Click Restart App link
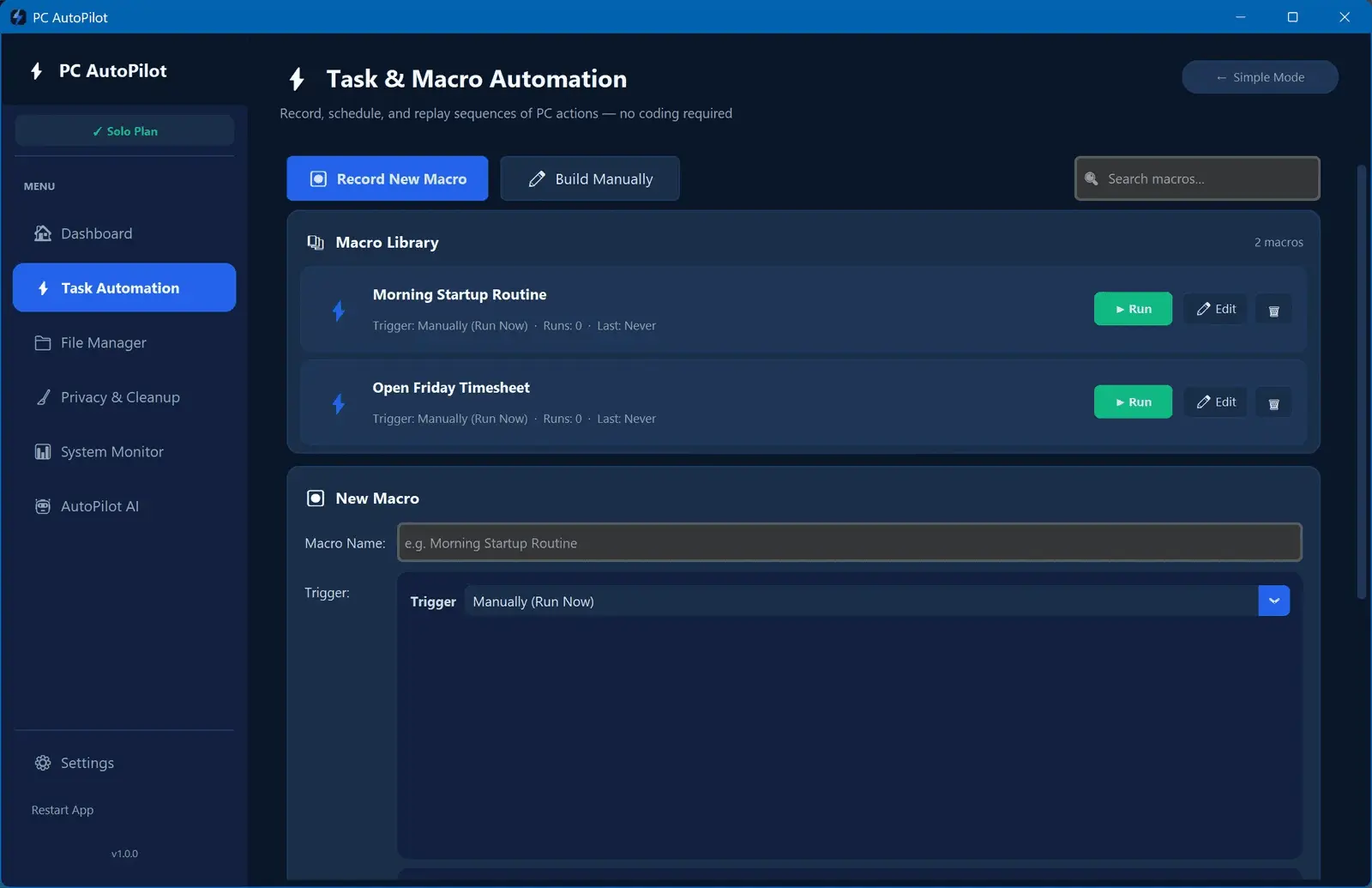This screenshot has height=888, width=1372. pyautogui.click(x=63, y=810)
